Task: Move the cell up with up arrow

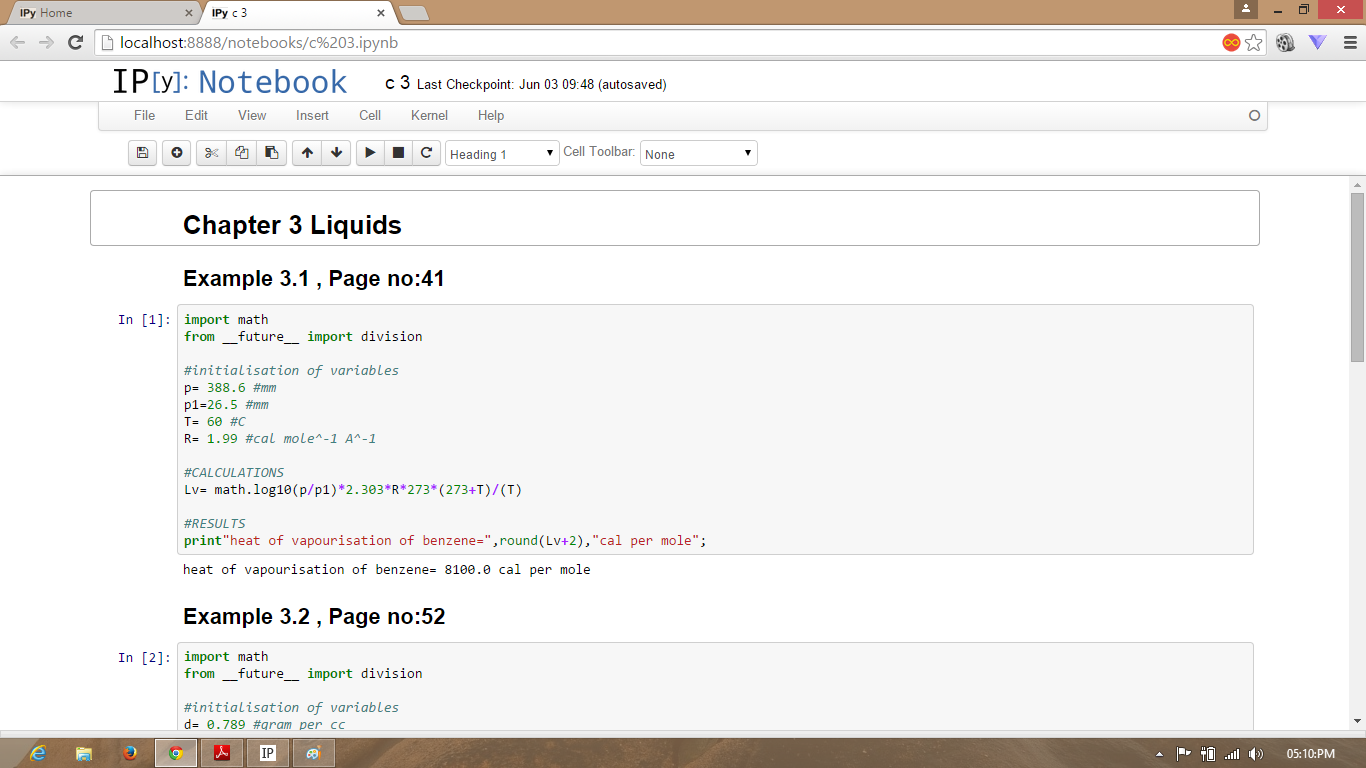Action: 307,153
